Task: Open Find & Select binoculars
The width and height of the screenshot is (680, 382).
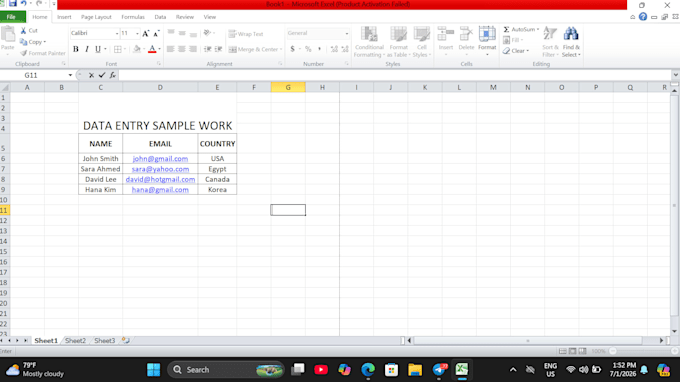Action: [x=571, y=42]
